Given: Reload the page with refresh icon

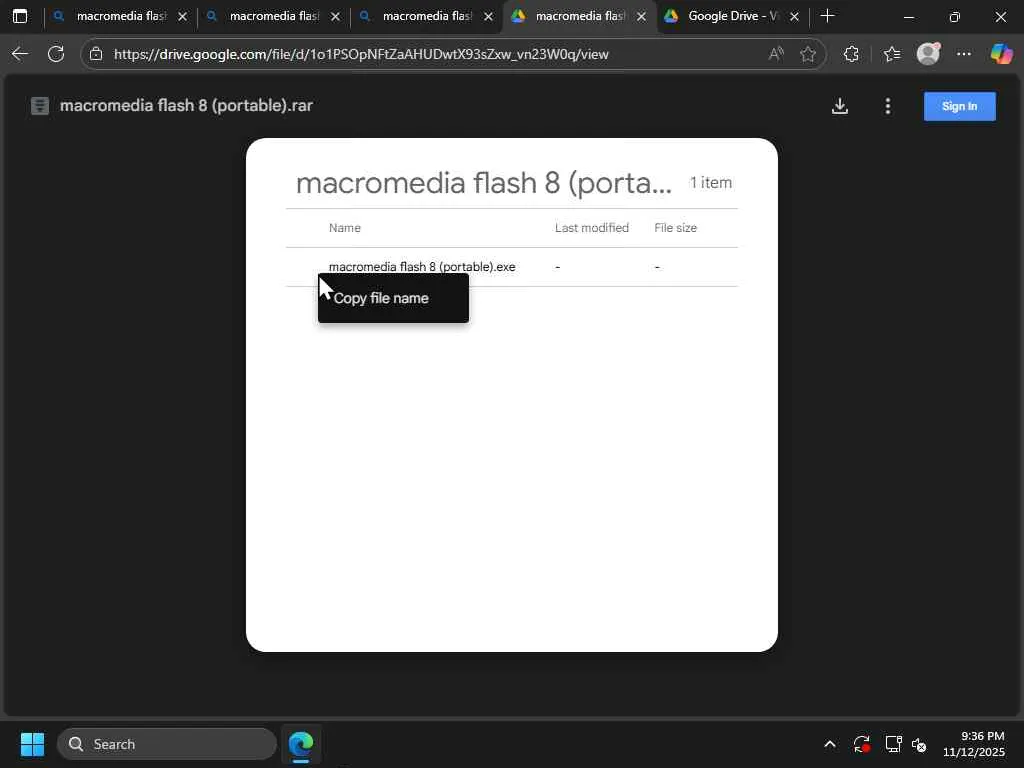Looking at the screenshot, I should [x=56, y=54].
